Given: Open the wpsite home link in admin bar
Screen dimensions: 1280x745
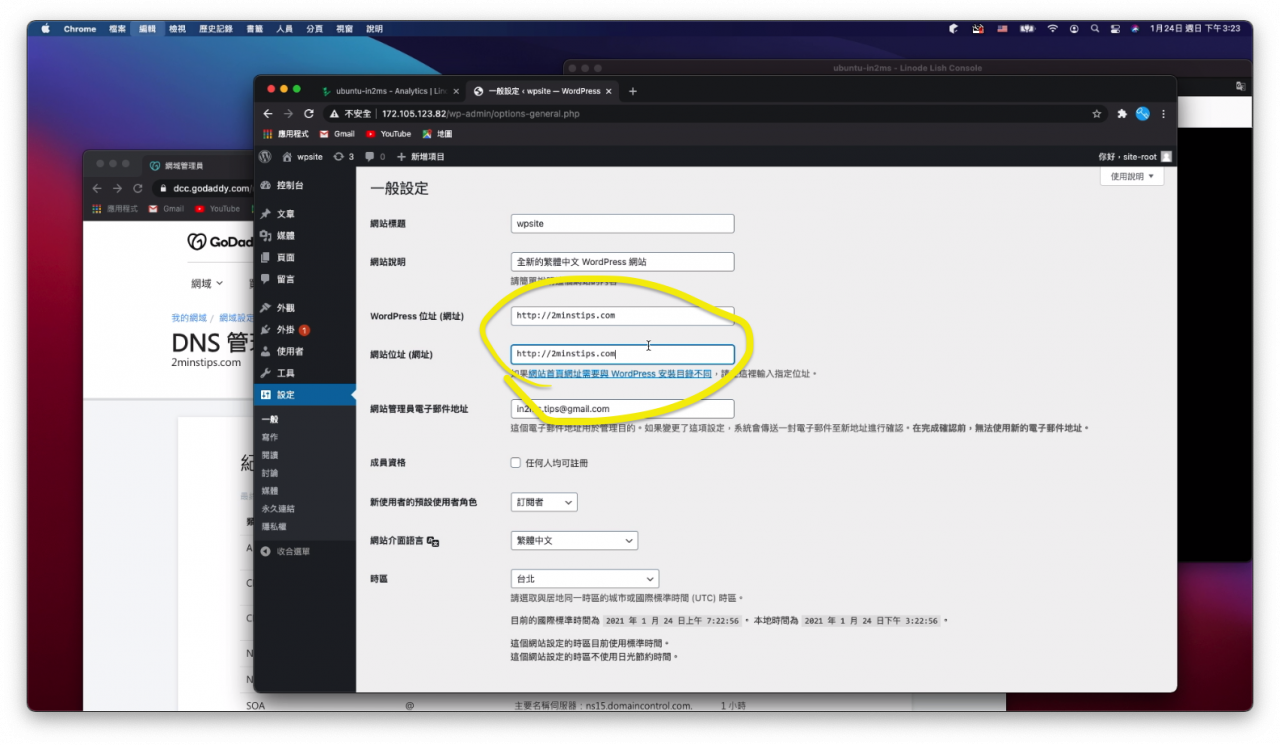Looking at the screenshot, I should coord(303,157).
